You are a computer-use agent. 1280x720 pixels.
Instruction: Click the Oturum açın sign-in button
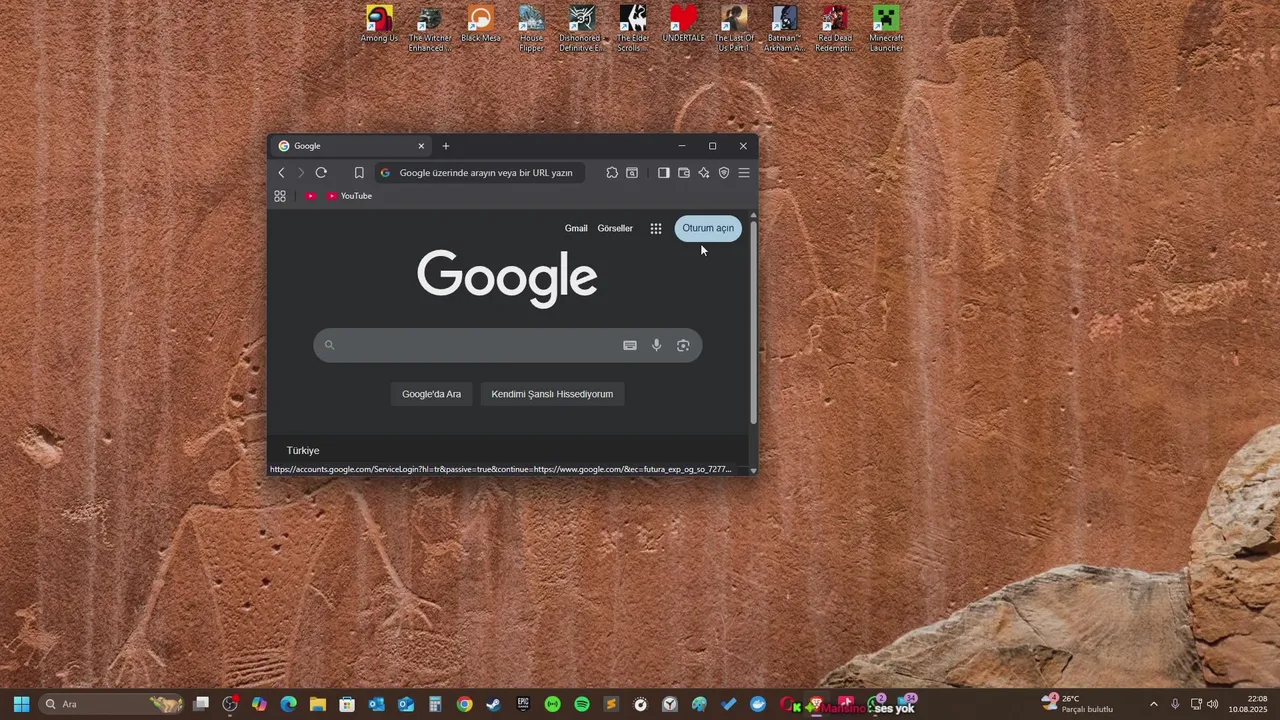point(708,228)
